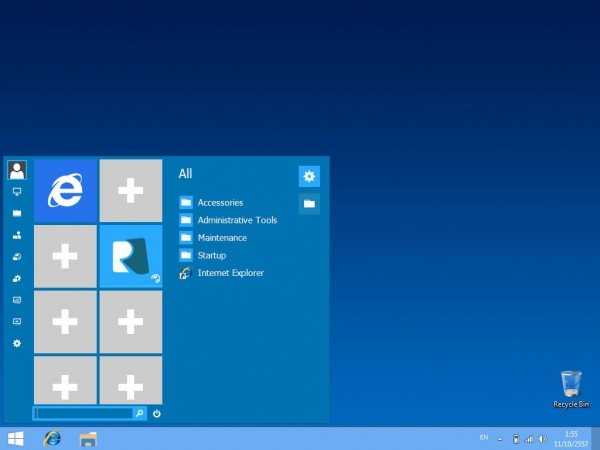Click the user account picture icon
The image size is (600, 450).
coord(16,170)
